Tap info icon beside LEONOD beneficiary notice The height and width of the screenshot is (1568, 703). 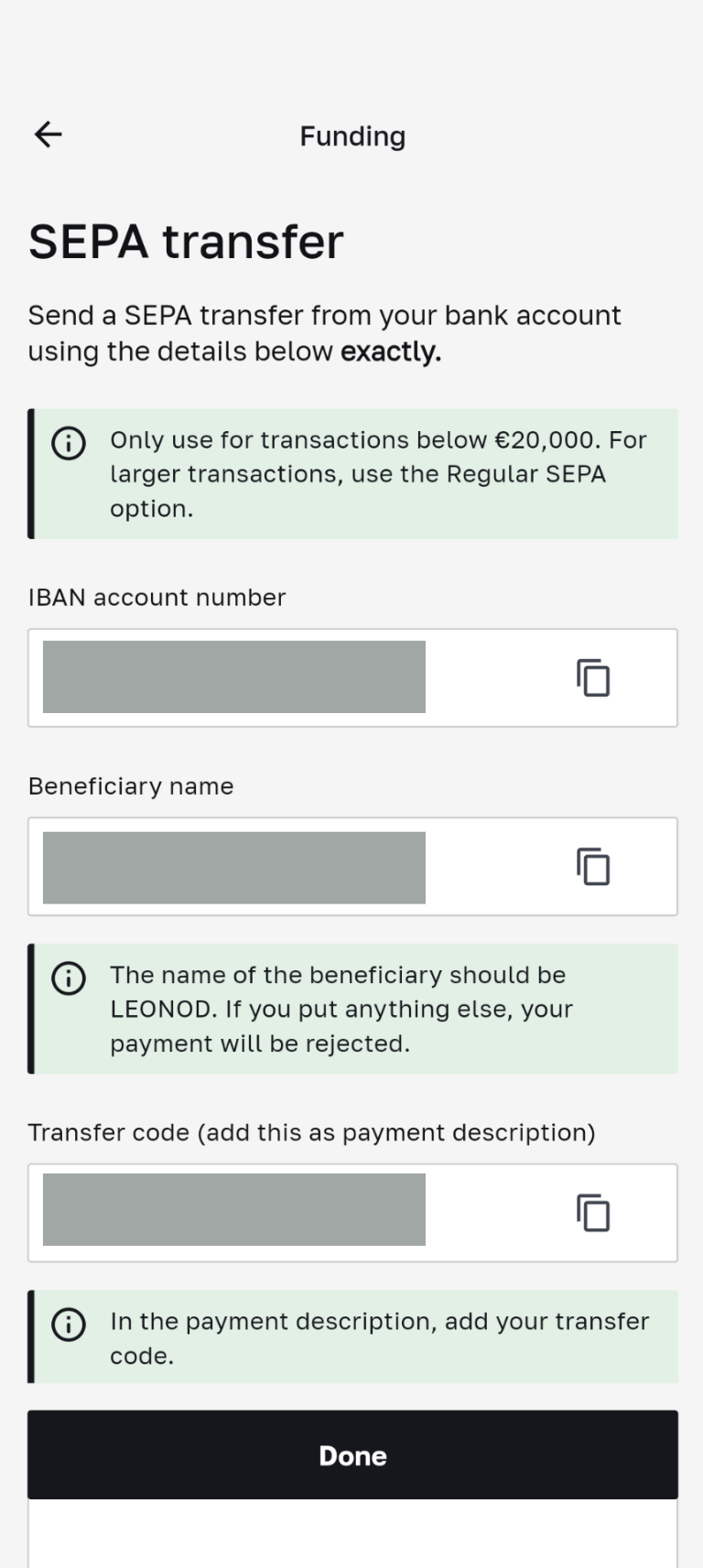pos(69,978)
